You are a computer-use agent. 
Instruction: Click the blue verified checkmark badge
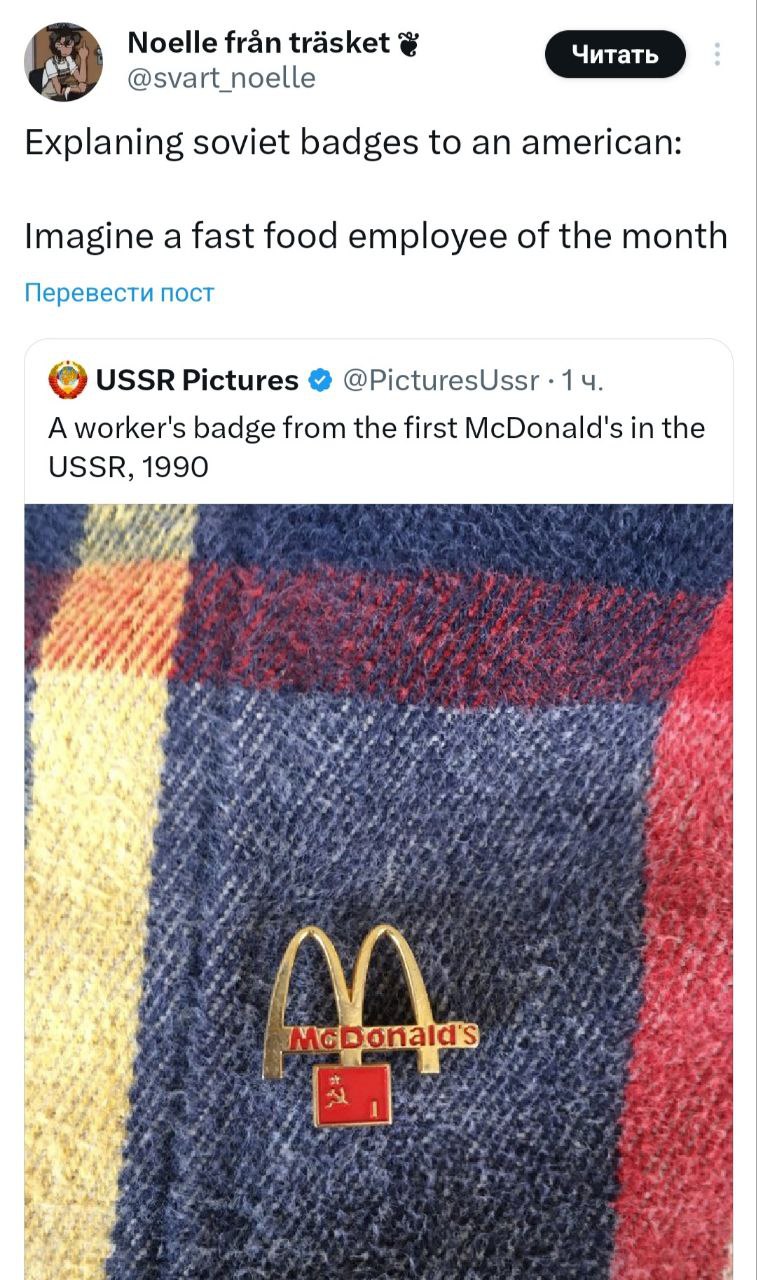coord(320,380)
